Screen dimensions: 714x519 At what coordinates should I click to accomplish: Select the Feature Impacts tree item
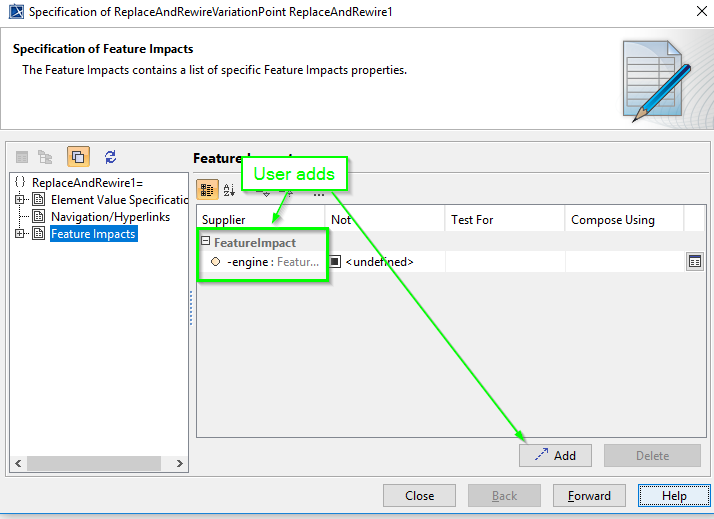pyautogui.click(x=93, y=234)
